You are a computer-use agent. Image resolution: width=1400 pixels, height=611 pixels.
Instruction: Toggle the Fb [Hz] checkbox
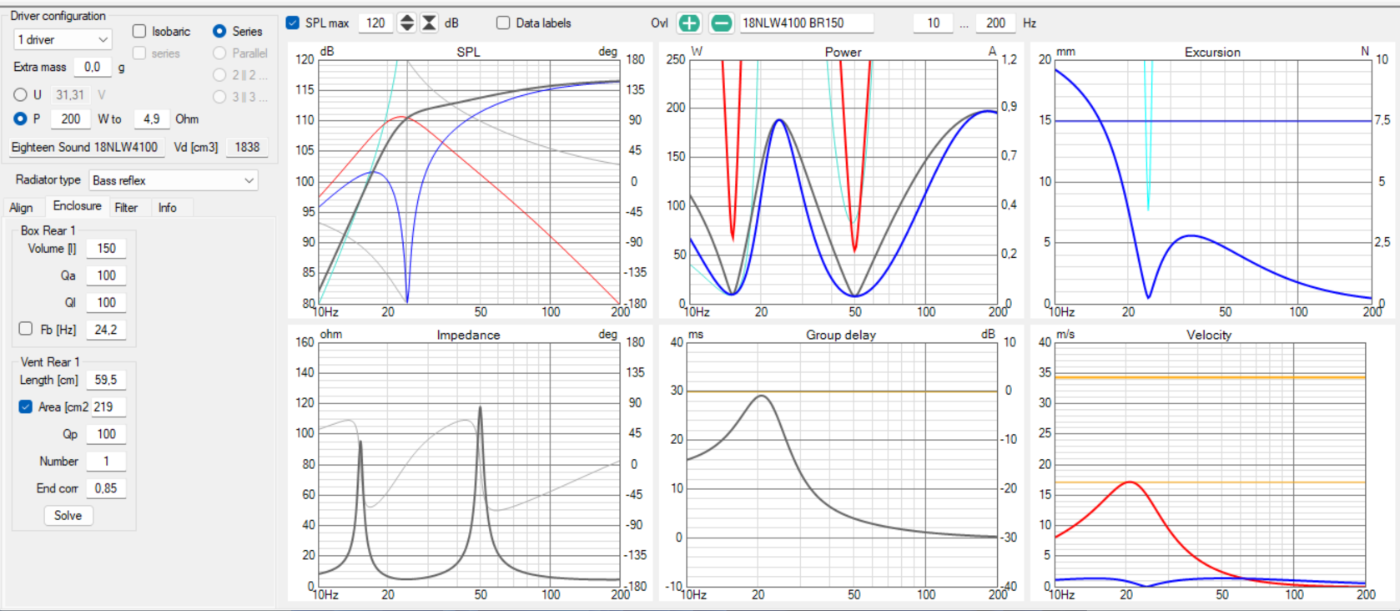click(26, 329)
